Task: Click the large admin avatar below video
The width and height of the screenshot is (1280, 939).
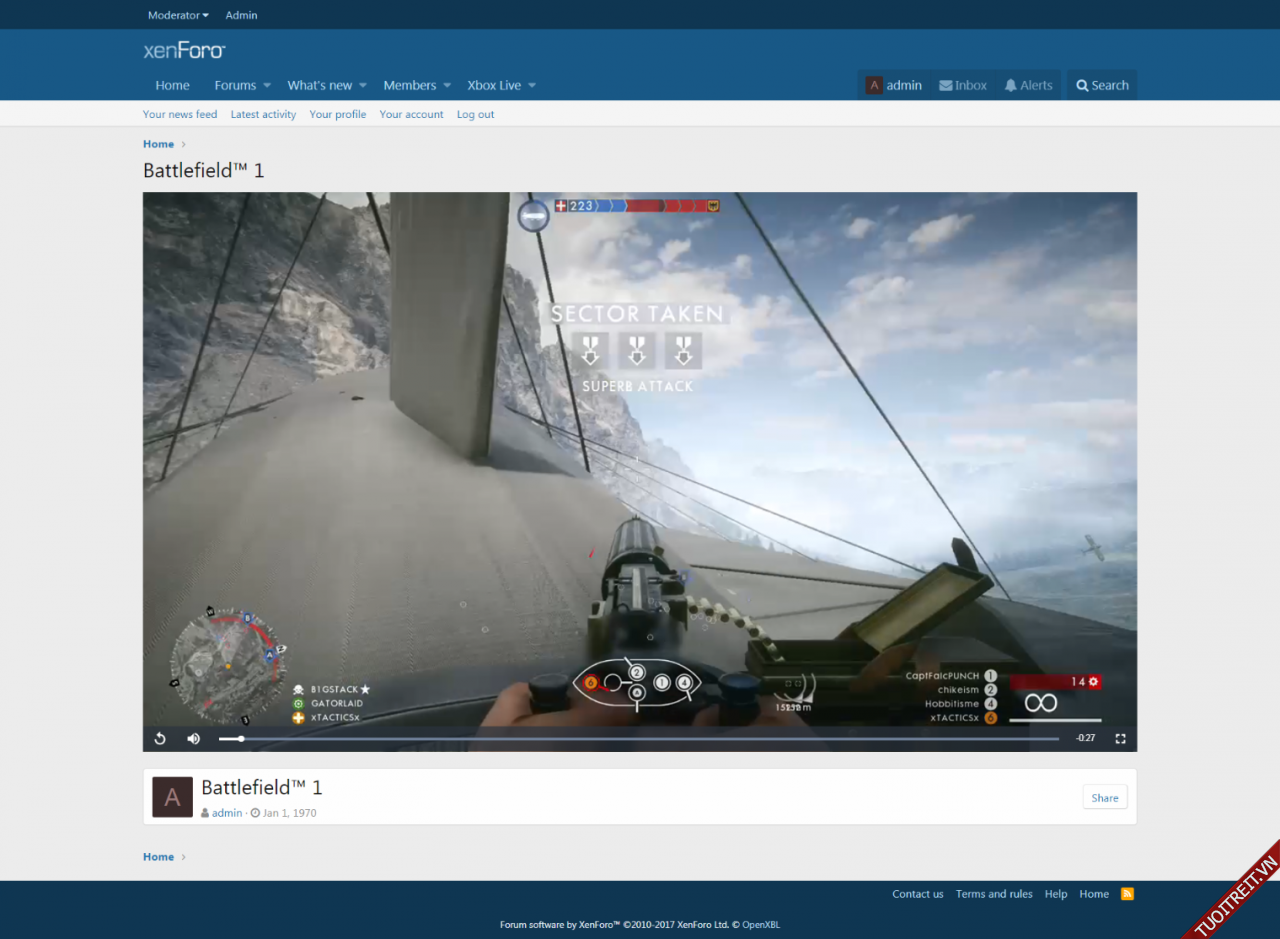Action: pos(172,797)
